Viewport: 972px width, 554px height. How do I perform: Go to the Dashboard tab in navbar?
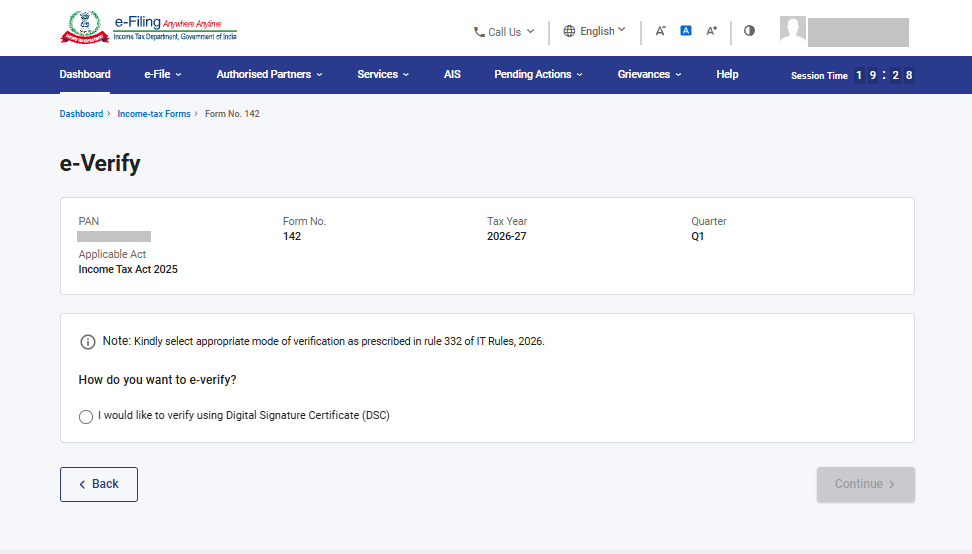pos(85,74)
